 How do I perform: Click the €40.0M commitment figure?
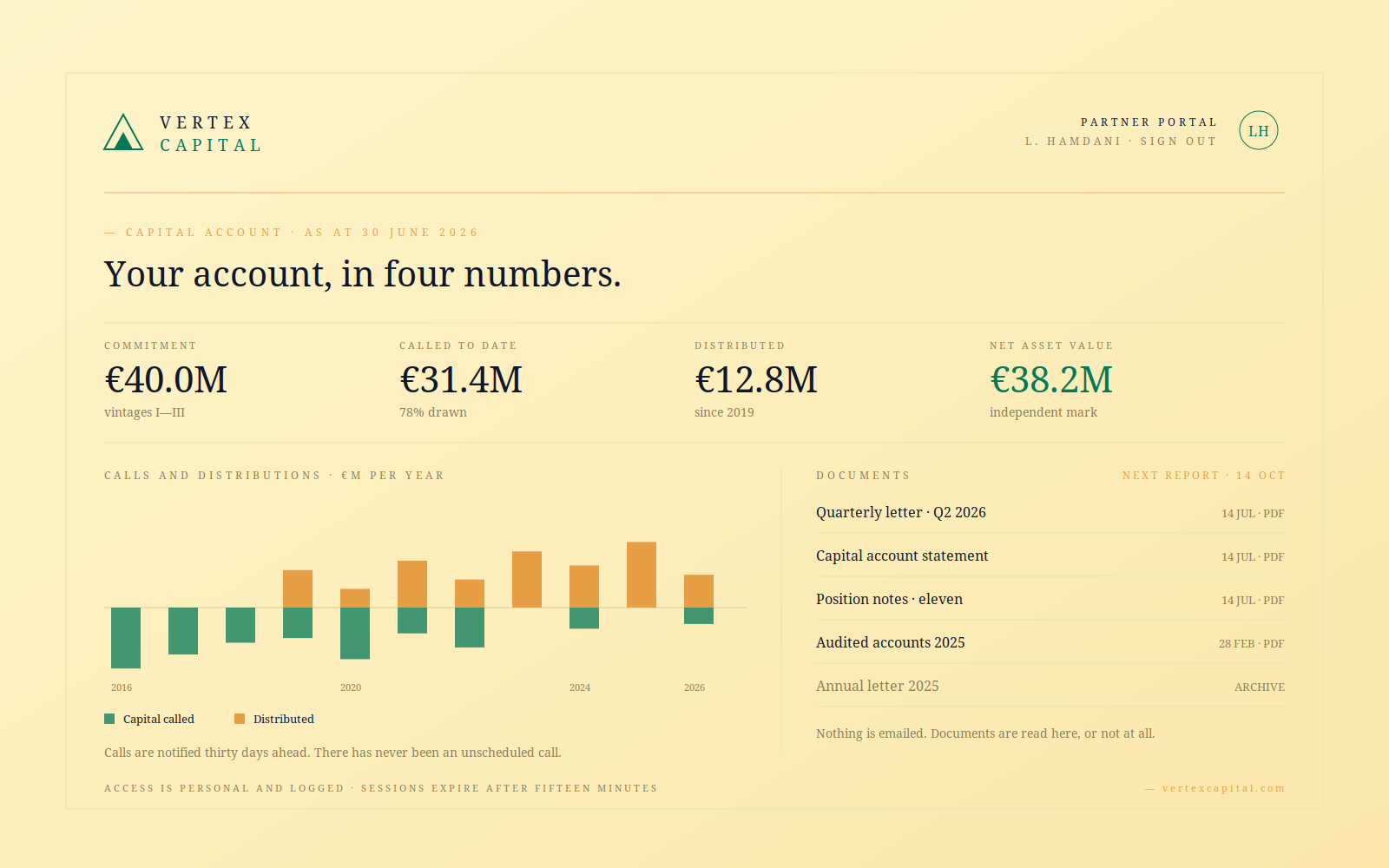tap(166, 379)
